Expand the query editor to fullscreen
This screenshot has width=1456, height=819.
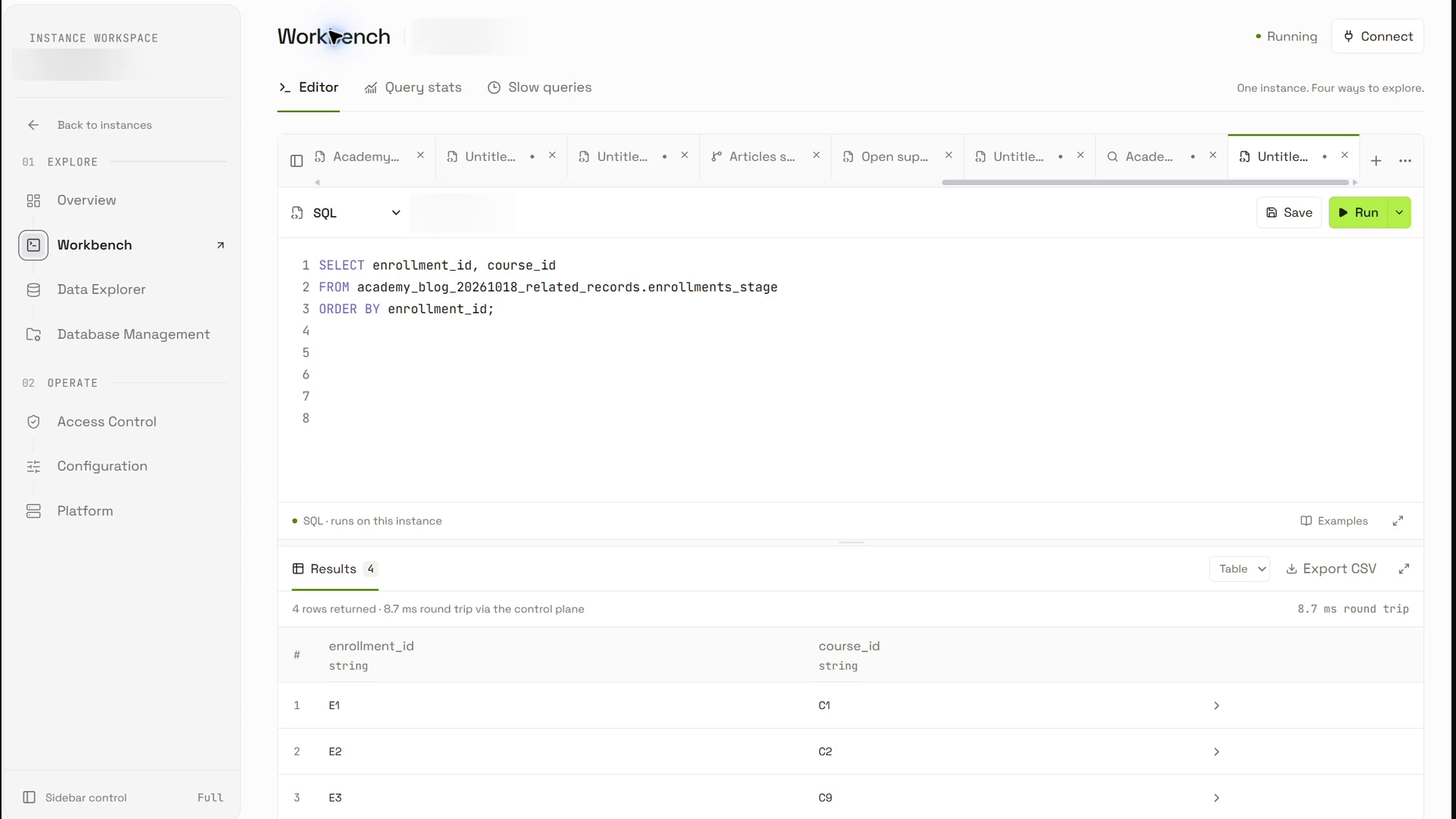pyautogui.click(x=1398, y=521)
